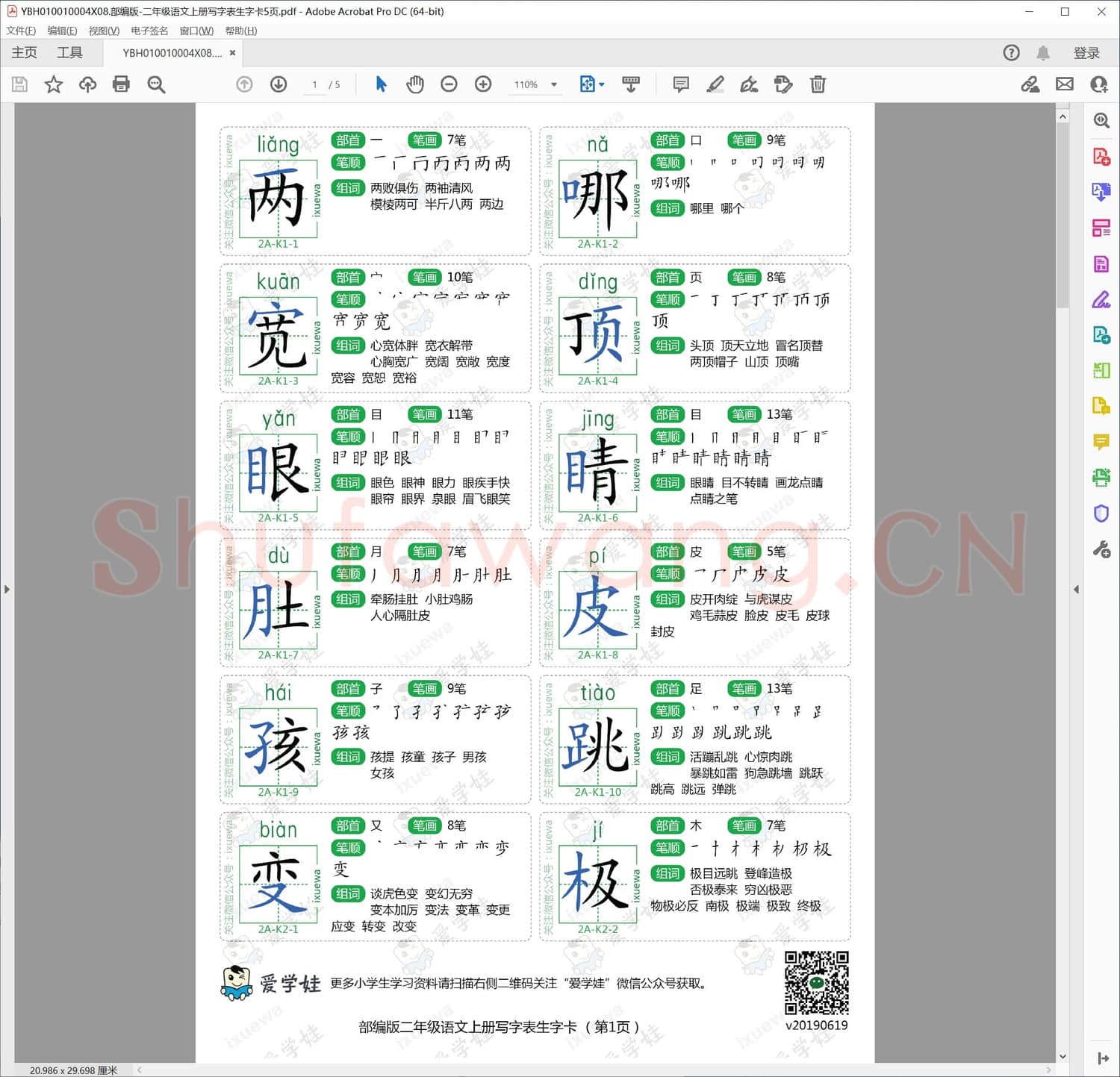This screenshot has width=1120, height=1077.
Task: Open search tools in right sidebar
Action: point(1101,120)
